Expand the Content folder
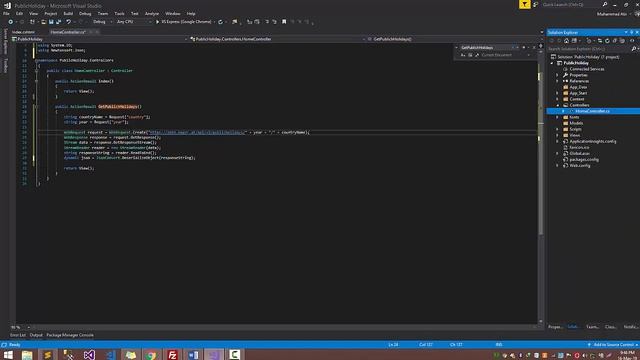The height and width of the screenshot is (360, 640). pyautogui.click(x=558, y=99)
